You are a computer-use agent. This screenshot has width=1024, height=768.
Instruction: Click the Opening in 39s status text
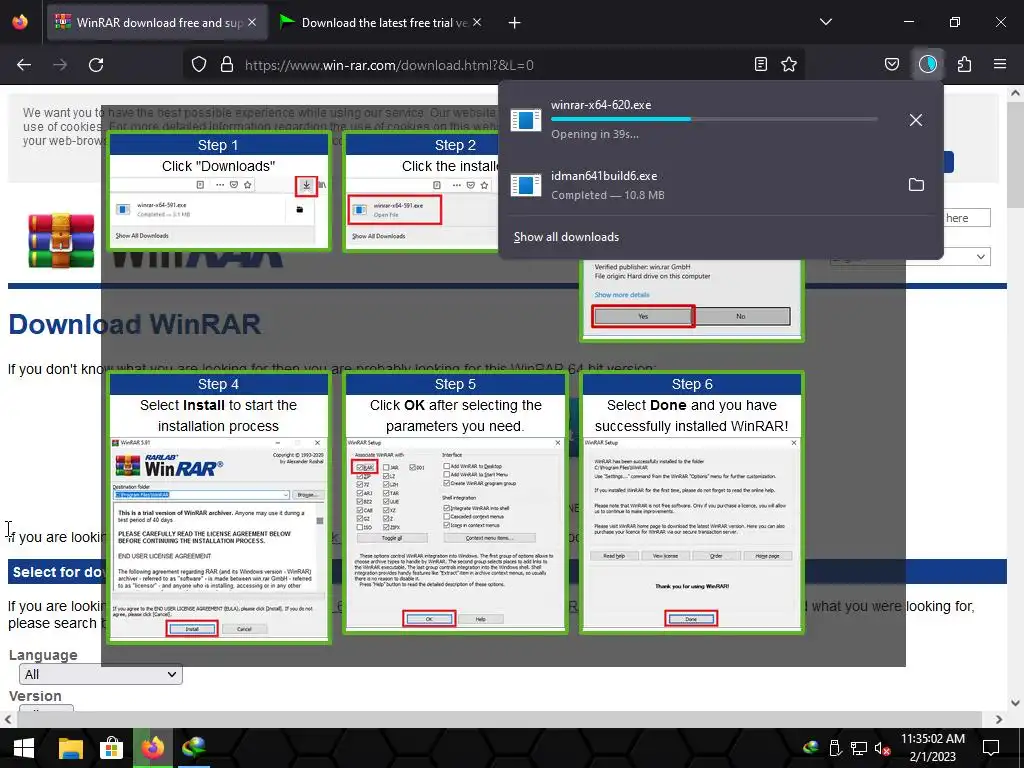(x=595, y=135)
